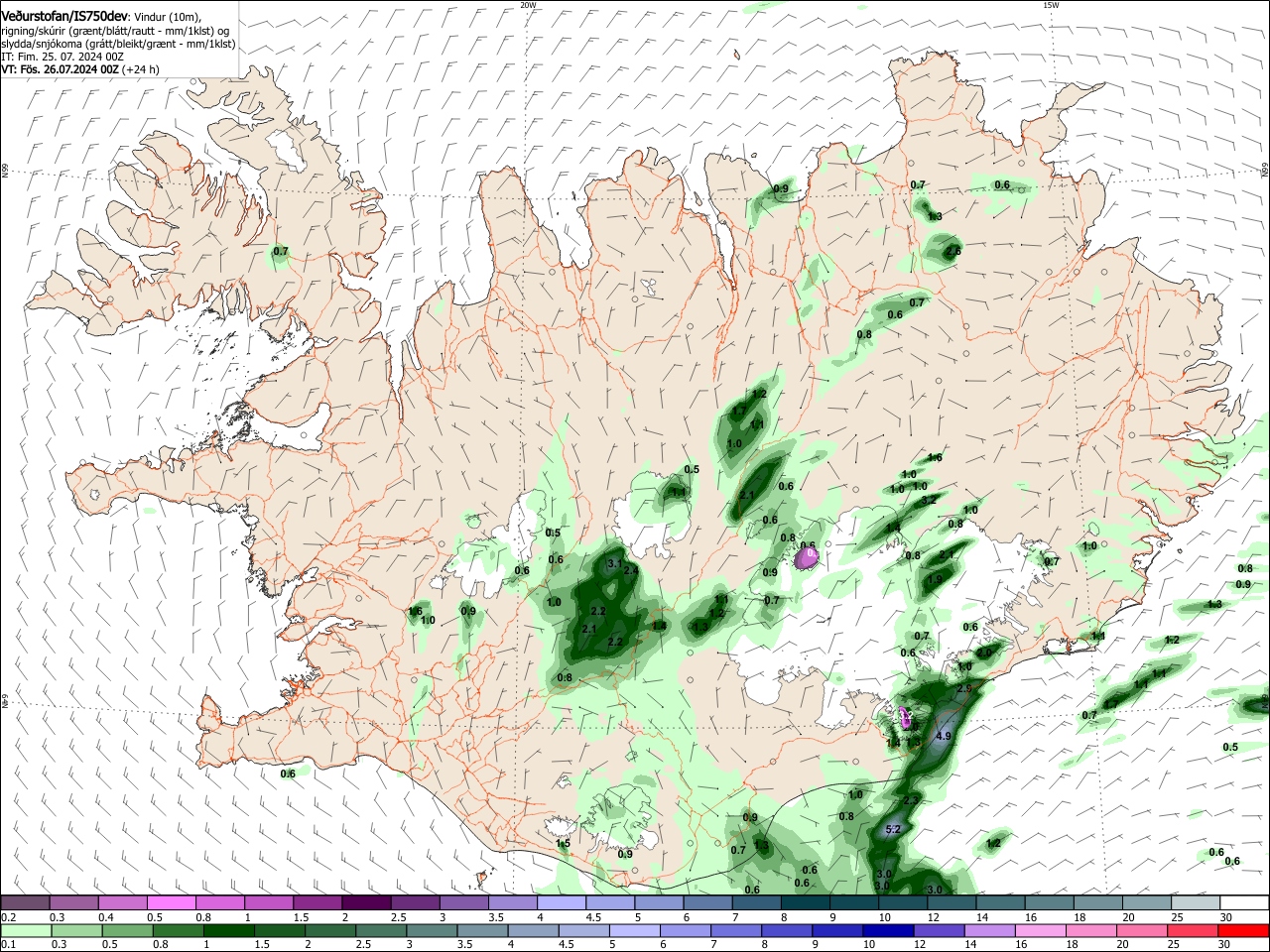Pick the 8–9 dark teal swatch in upper row

[806, 903]
